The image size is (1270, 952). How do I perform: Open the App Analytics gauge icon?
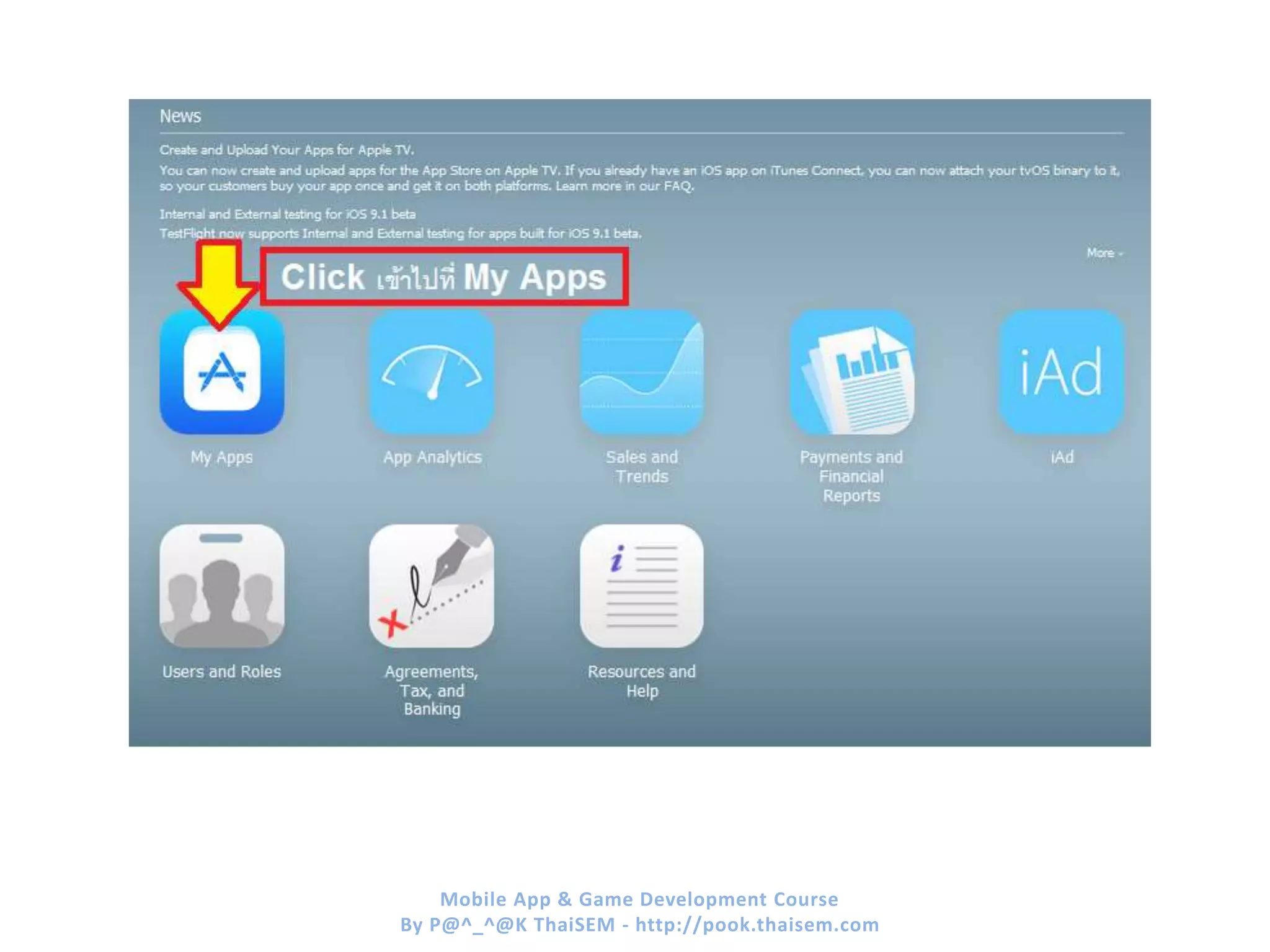(x=432, y=372)
